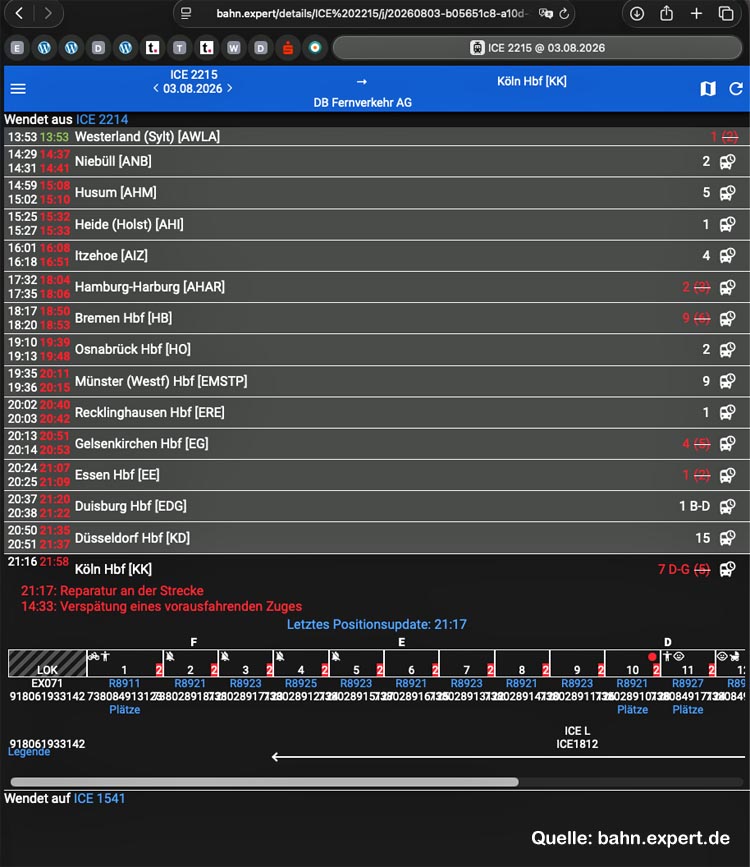Select the Niebüll [ANB] stop
The width and height of the screenshot is (750, 867).
113,161
